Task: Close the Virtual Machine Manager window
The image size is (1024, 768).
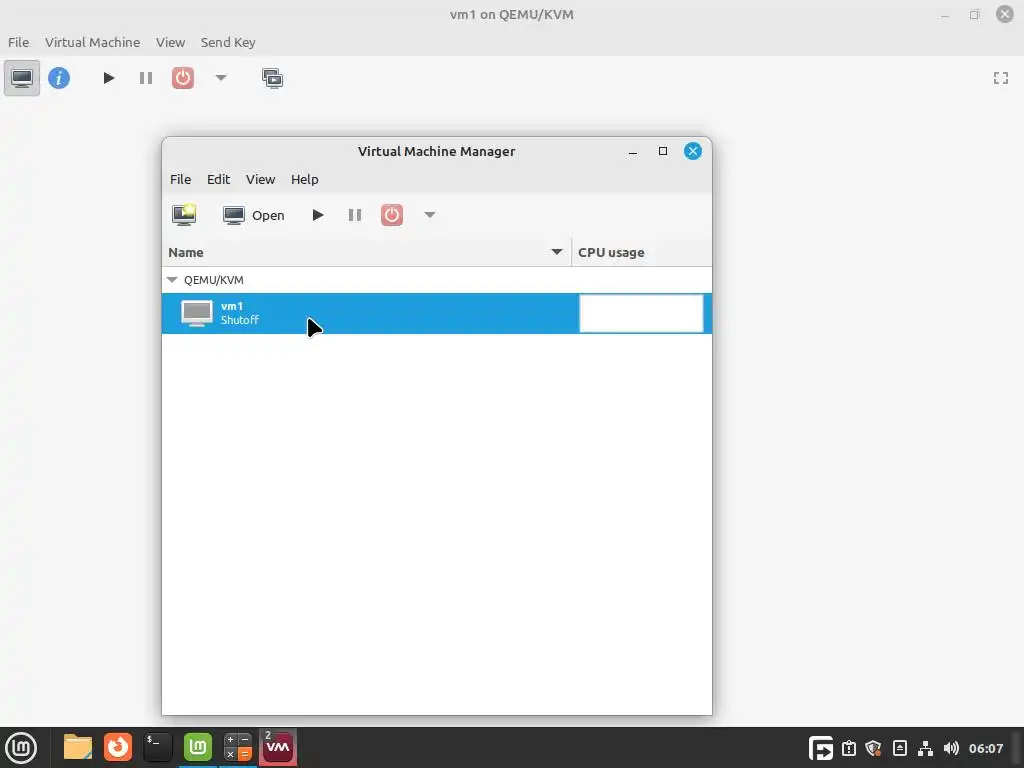Action: point(692,152)
